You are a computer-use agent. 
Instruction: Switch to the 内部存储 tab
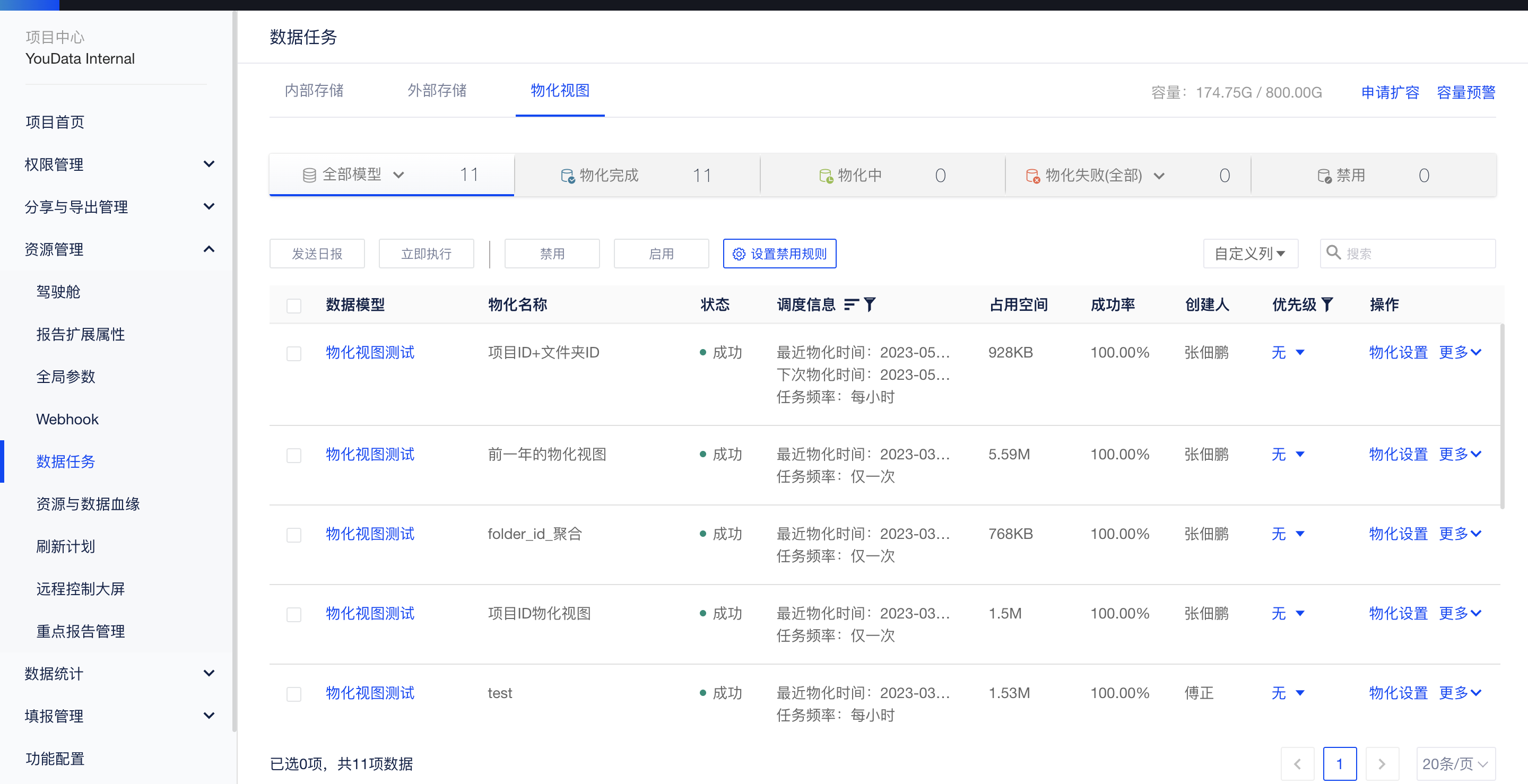pos(314,91)
